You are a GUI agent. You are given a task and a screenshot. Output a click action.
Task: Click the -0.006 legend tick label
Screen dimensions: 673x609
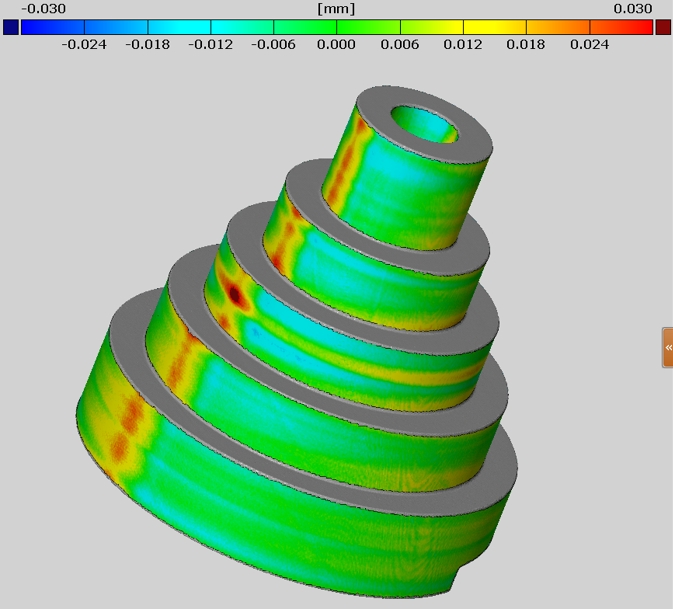[x=273, y=44]
